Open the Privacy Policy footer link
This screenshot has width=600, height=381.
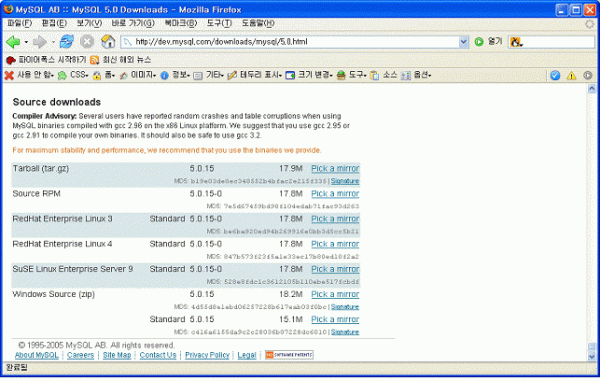[207, 355]
